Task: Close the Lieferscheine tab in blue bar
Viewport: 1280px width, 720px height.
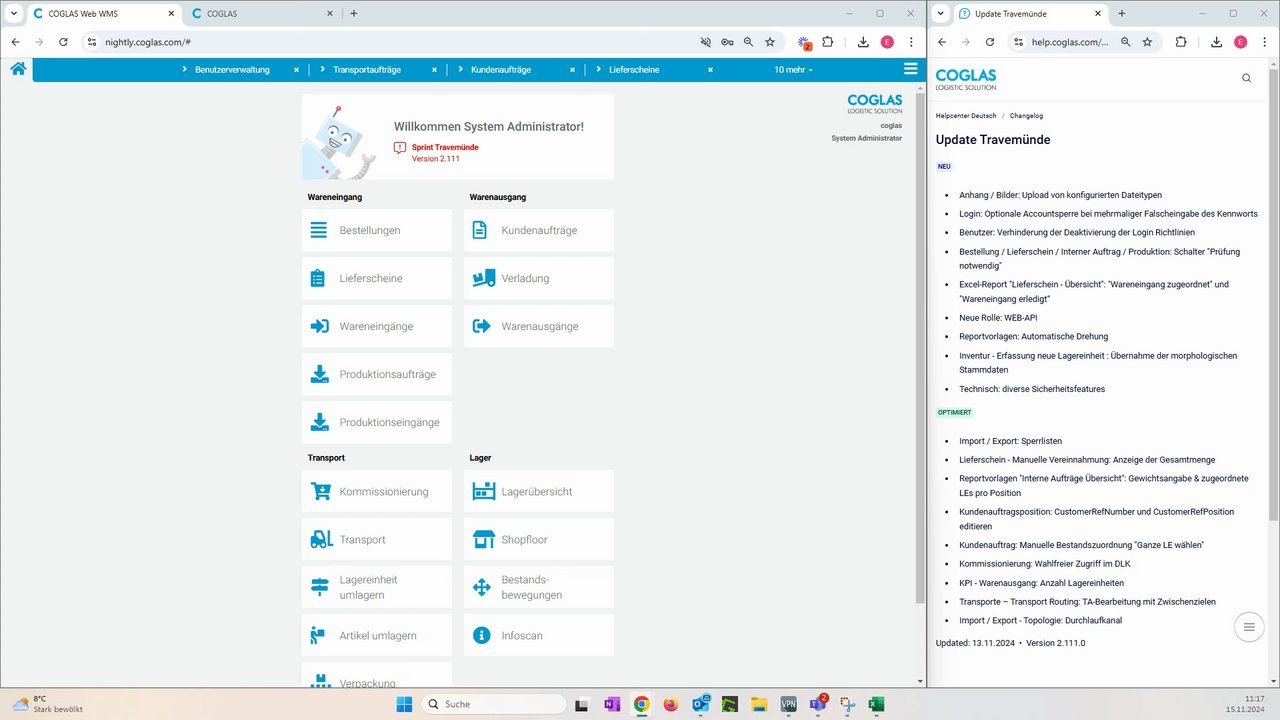Action: 711,70
